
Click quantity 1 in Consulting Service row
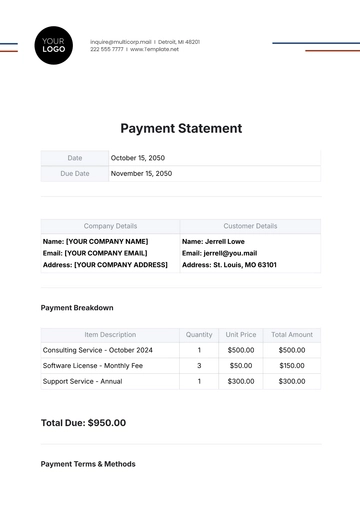(x=199, y=350)
